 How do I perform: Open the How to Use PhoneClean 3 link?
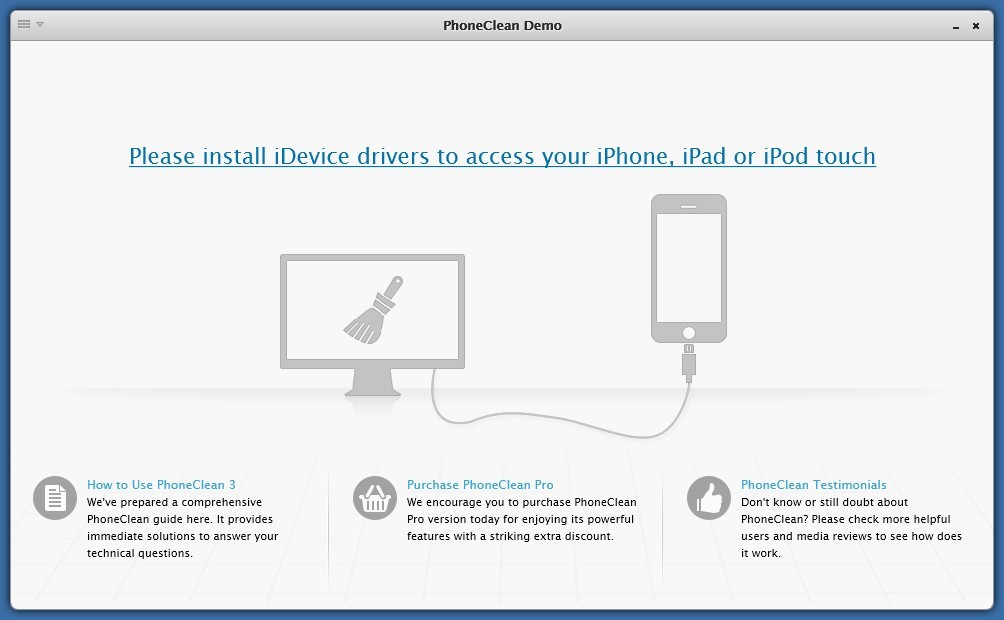tap(161, 485)
